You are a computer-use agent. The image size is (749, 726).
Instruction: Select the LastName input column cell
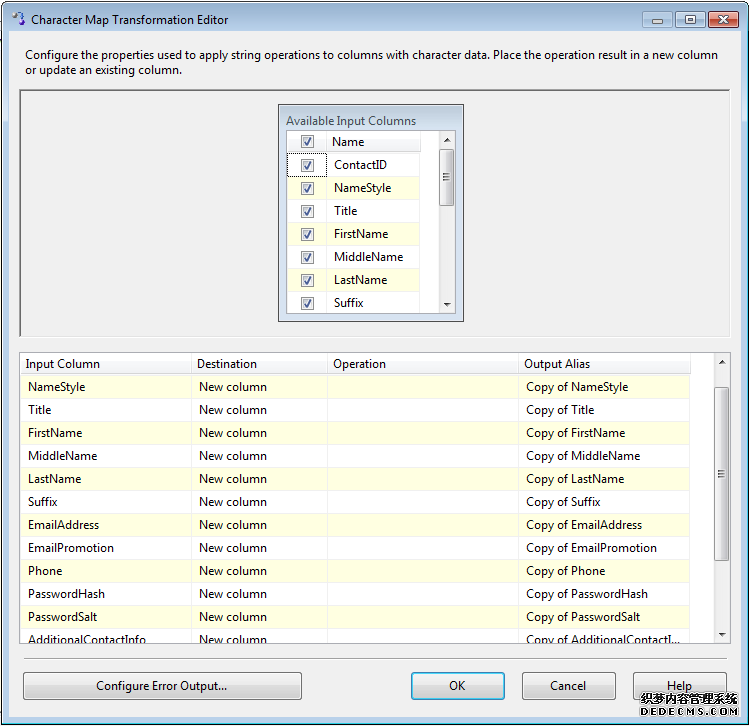click(x=104, y=479)
